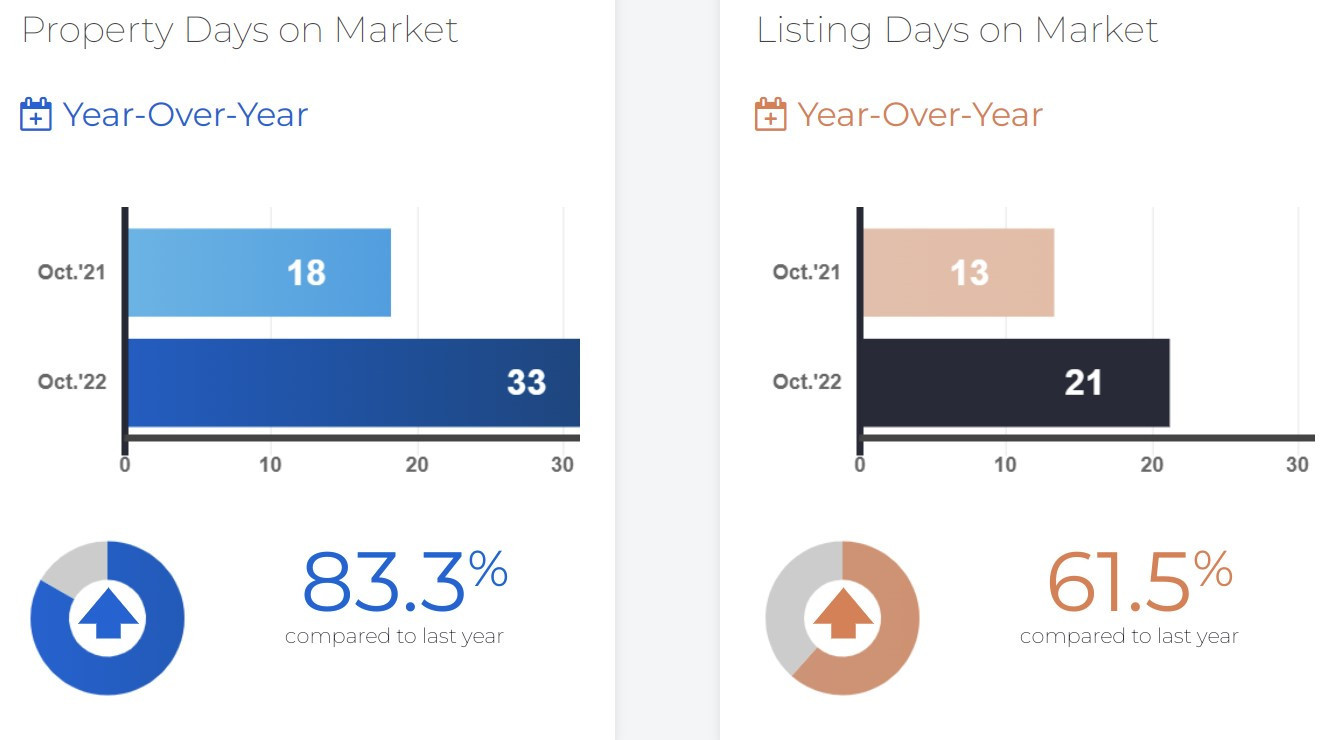Select the Oct.'21 bar showing 18
1335x740 pixels.
coord(259,273)
